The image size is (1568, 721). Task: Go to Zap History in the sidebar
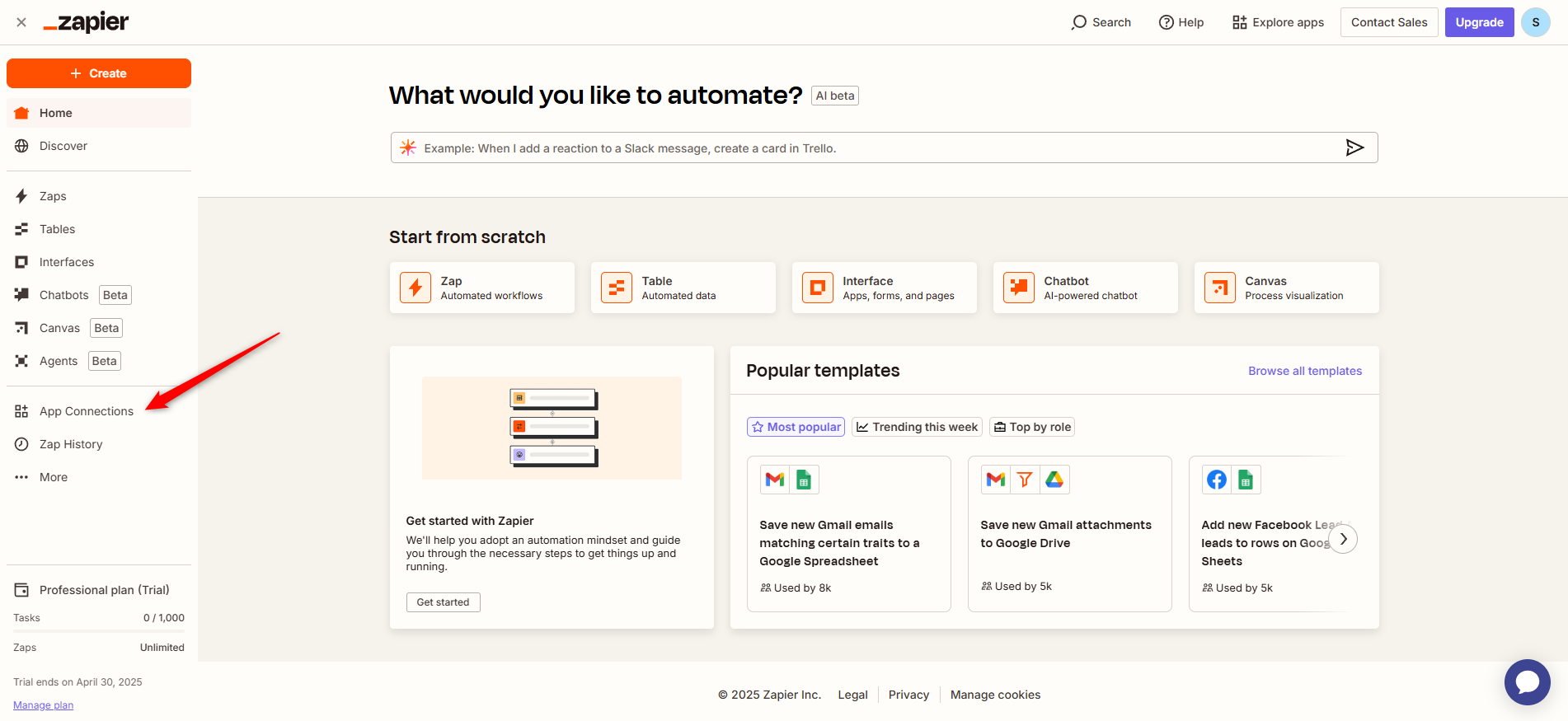(71, 444)
